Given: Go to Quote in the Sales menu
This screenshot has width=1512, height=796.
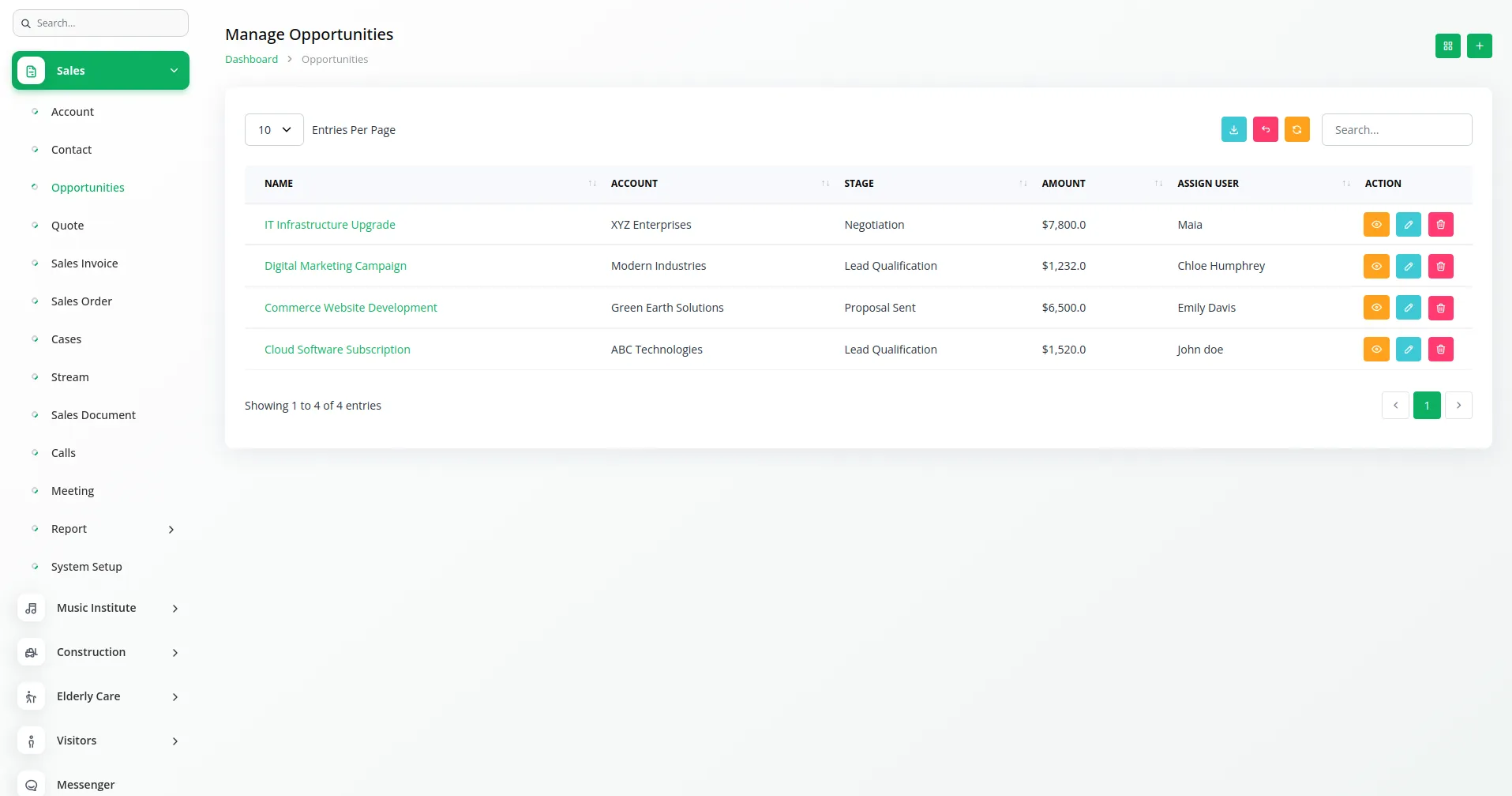Looking at the screenshot, I should coord(67,225).
